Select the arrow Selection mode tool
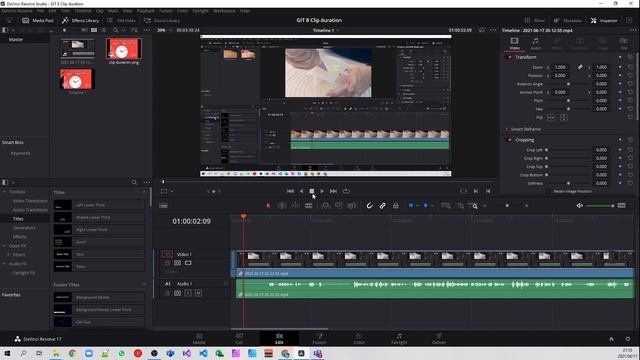Viewport: 640px width, 360px height. pyautogui.click(x=268, y=206)
